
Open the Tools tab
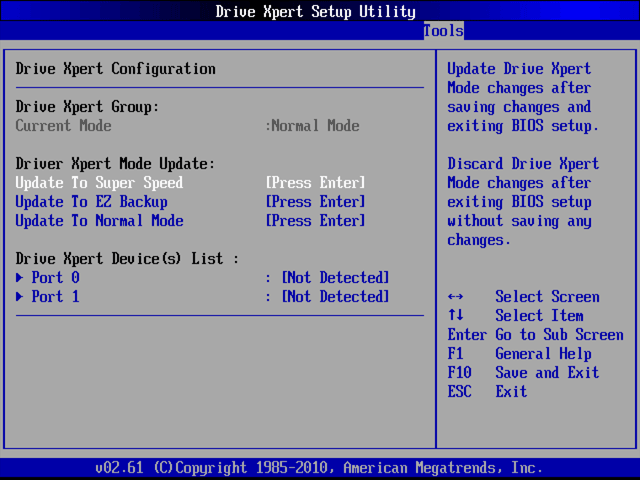tap(444, 31)
